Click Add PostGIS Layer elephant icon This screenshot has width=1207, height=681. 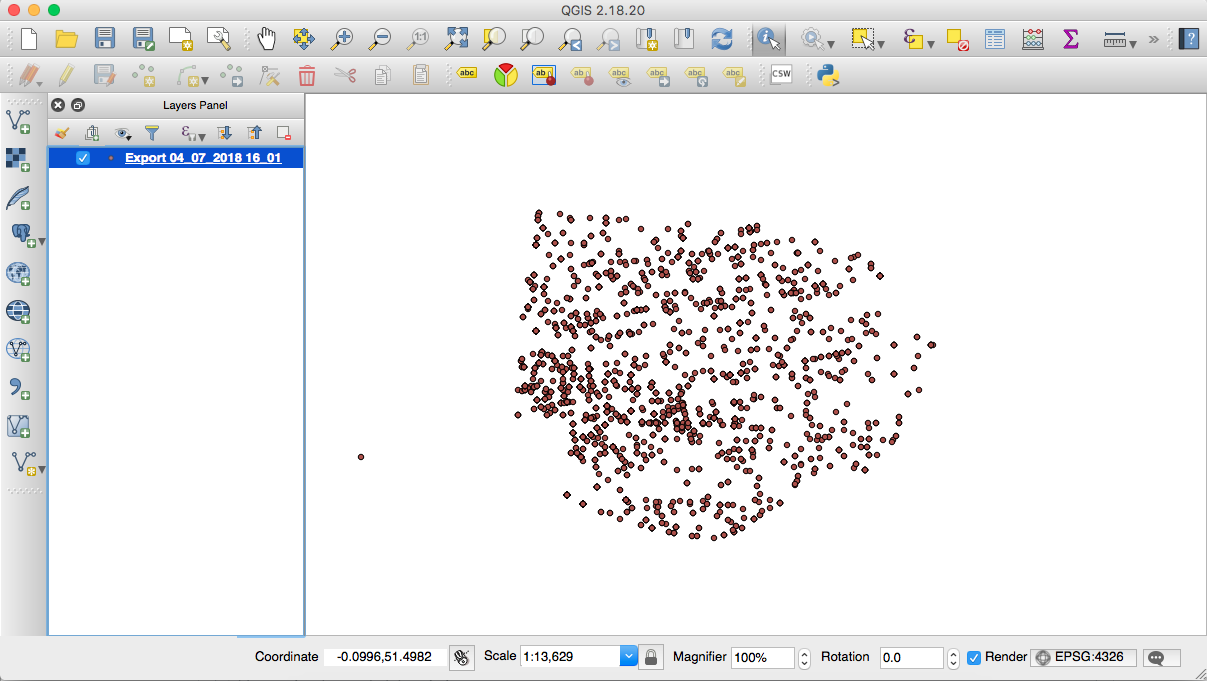pos(22,235)
